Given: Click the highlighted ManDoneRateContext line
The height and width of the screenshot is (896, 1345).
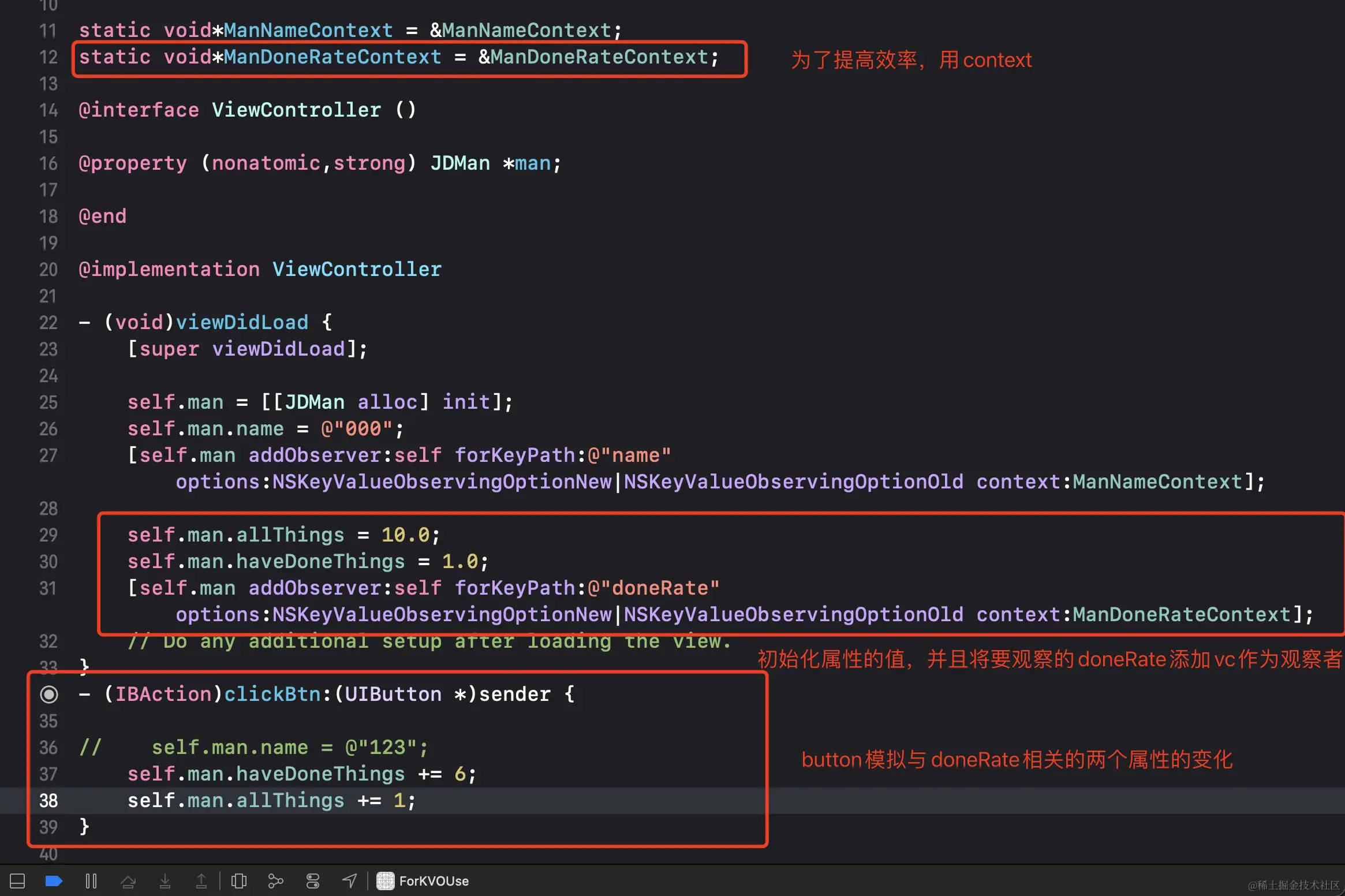Looking at the screenshot, I should point(398,57).
